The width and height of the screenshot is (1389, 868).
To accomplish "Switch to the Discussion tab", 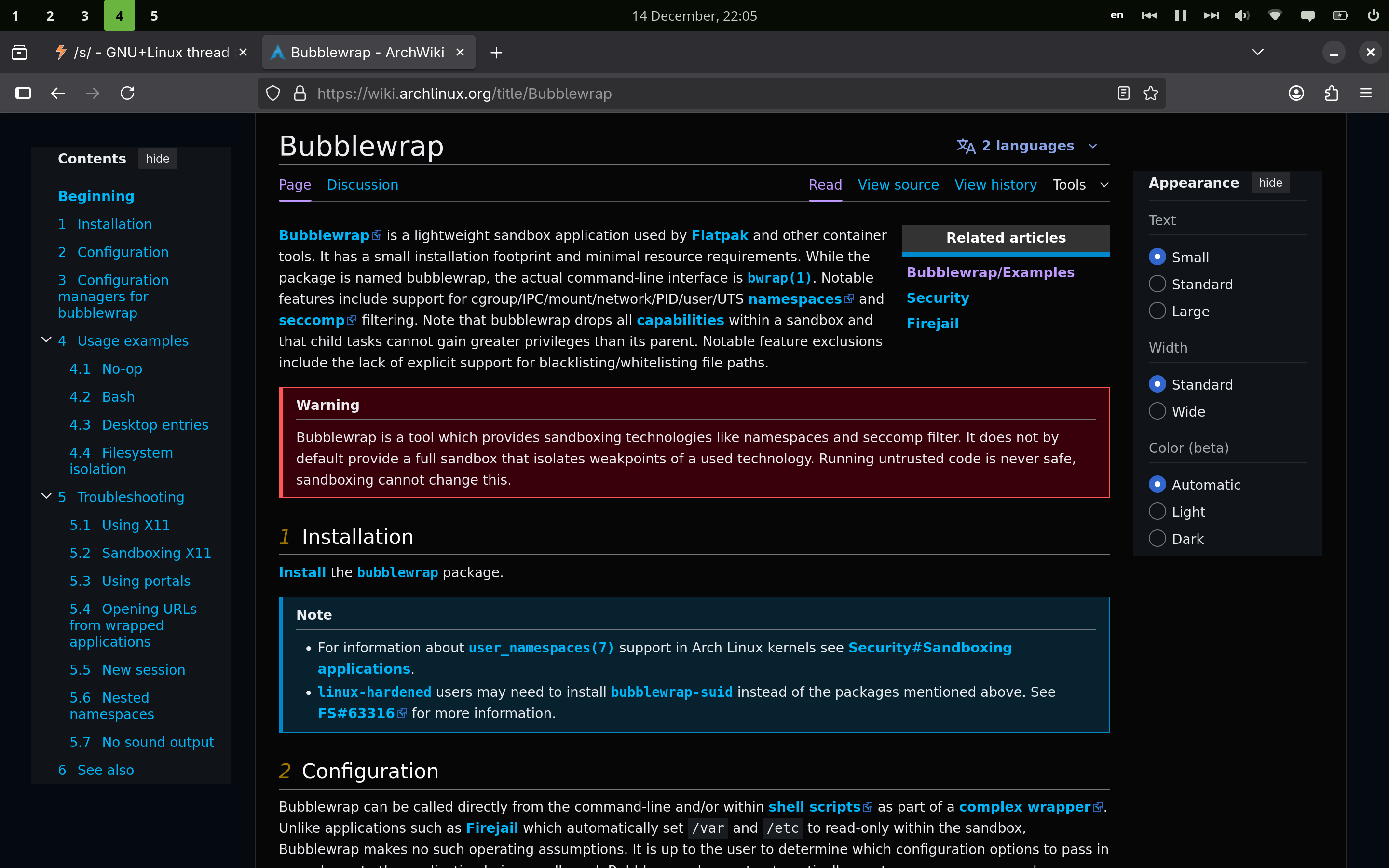I will tap(362, 185).
